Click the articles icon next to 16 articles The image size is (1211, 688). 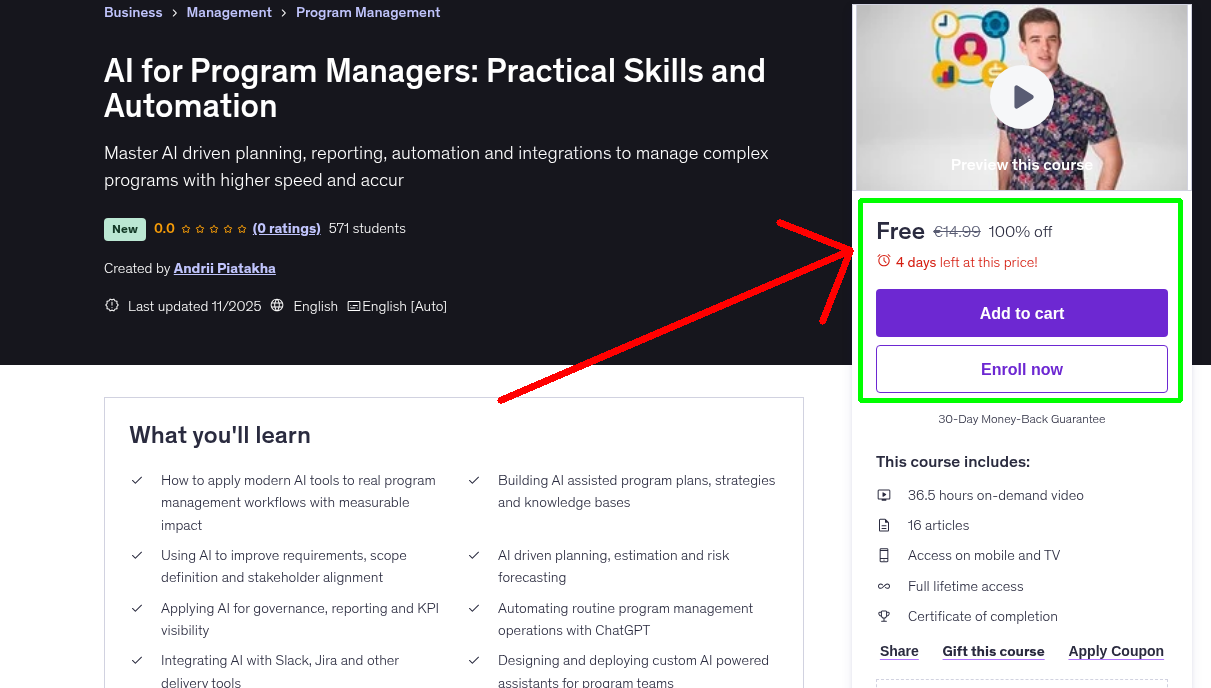tap(884, 525)
